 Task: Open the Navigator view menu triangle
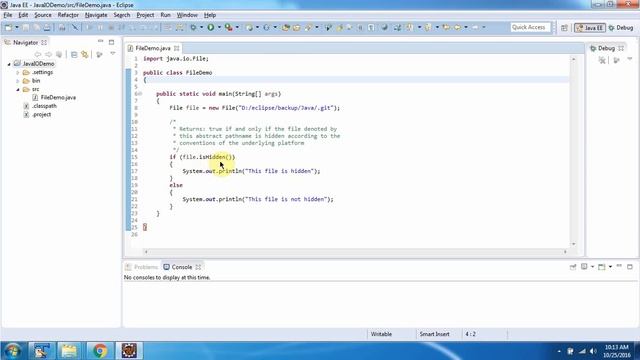click(113, 53)
